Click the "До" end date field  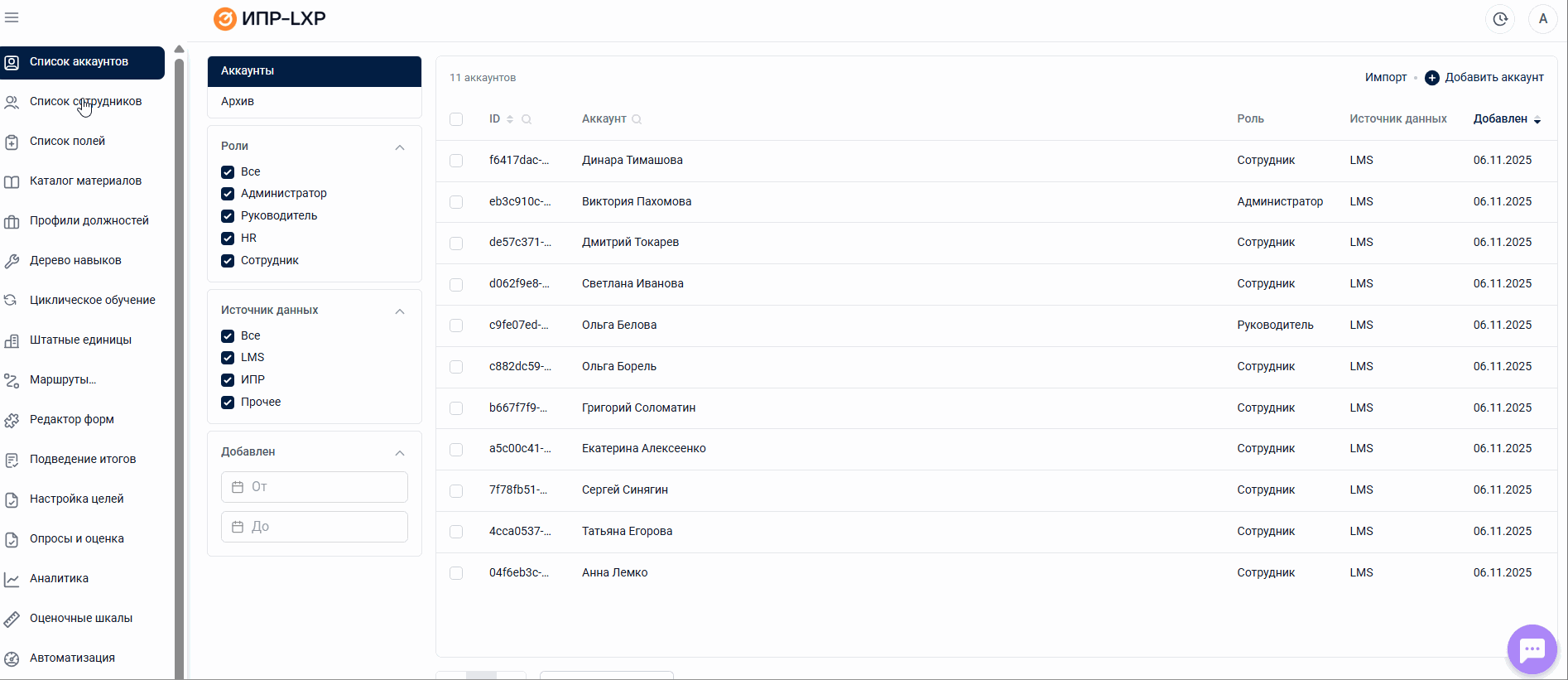pyautogui.click(x=315, y=527)
